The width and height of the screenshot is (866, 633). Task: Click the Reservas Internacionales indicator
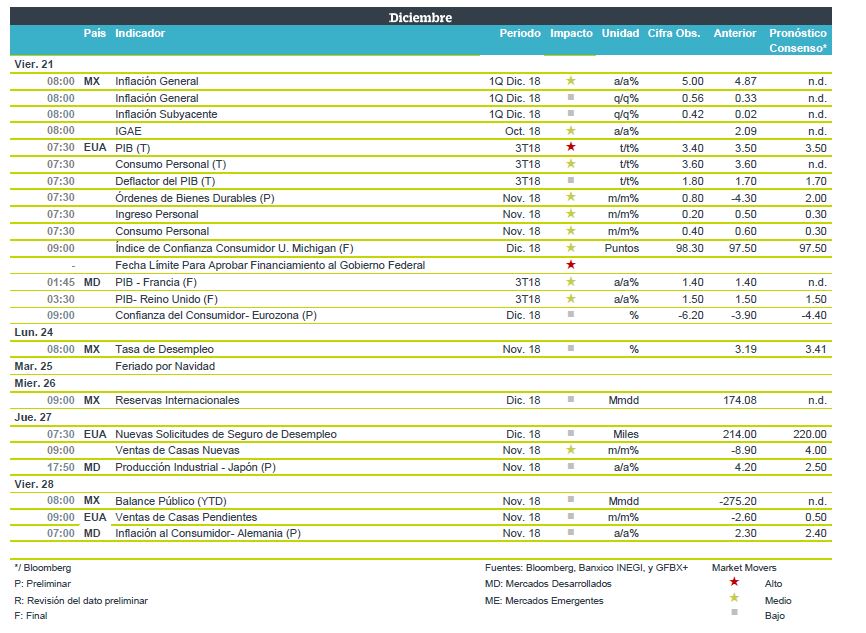[x=177, y=400]
